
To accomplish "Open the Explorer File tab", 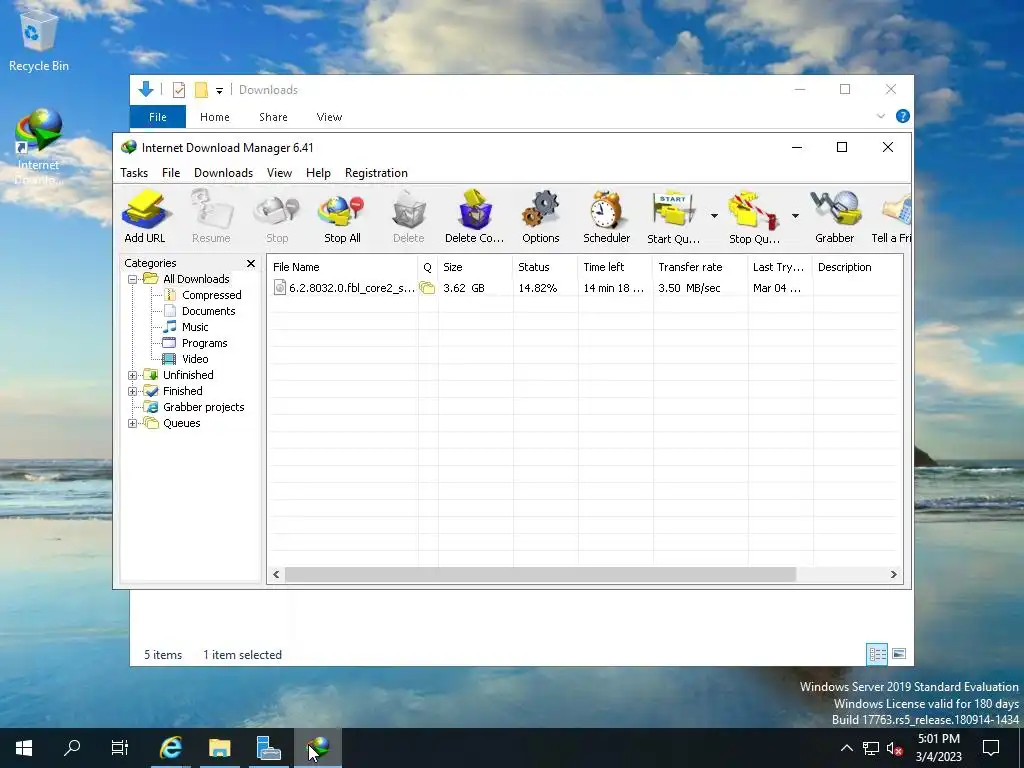I will (x=158, y=117).
